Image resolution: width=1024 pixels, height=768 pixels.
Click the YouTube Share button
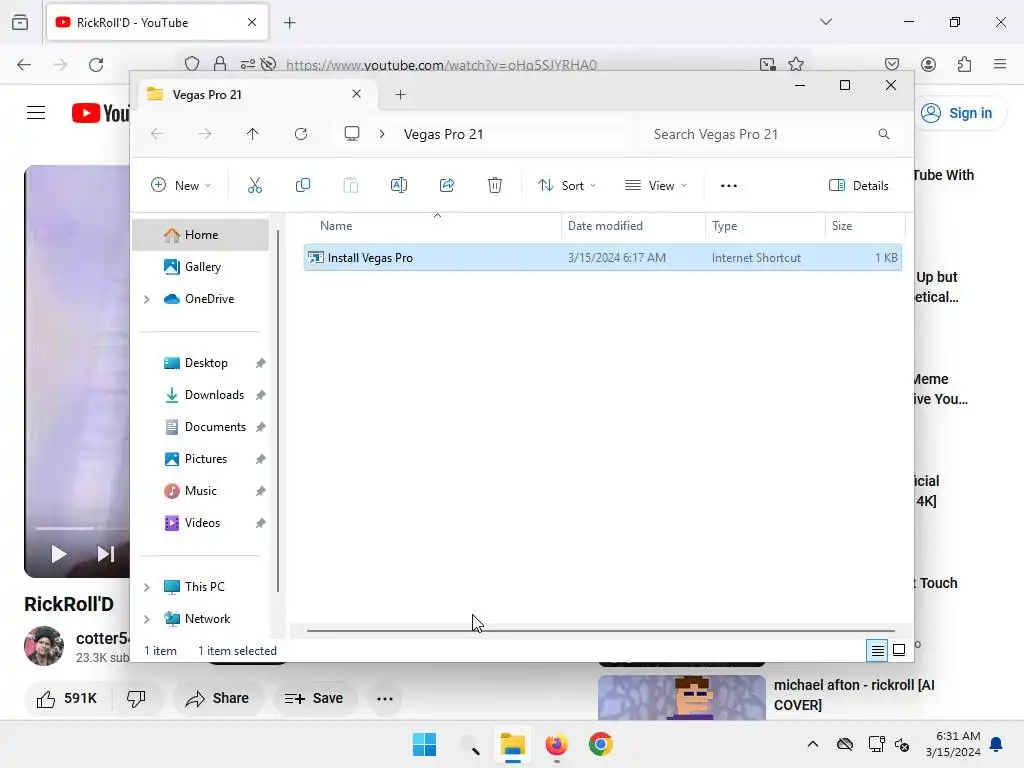pos(217,699)
